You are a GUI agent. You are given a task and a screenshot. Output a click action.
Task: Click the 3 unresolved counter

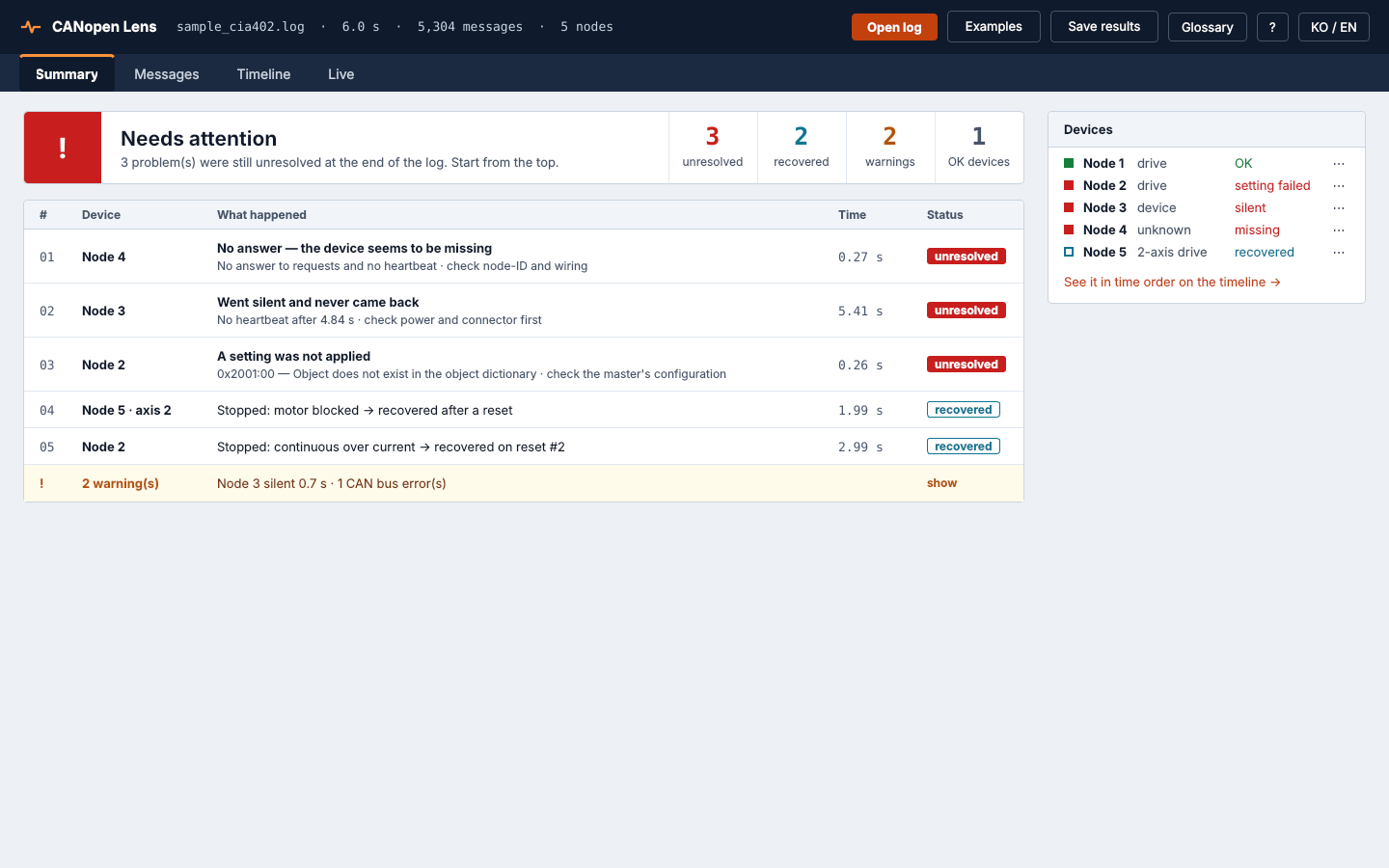tap(713, 148)
